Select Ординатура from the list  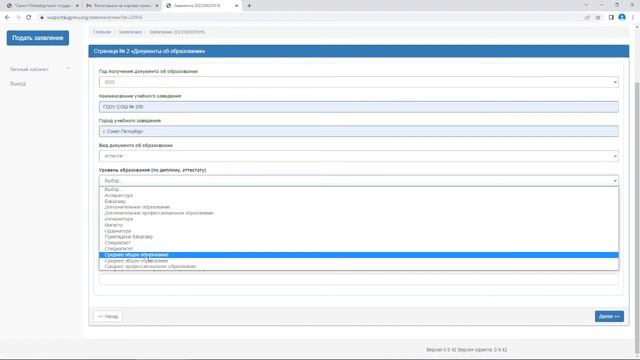359,231
